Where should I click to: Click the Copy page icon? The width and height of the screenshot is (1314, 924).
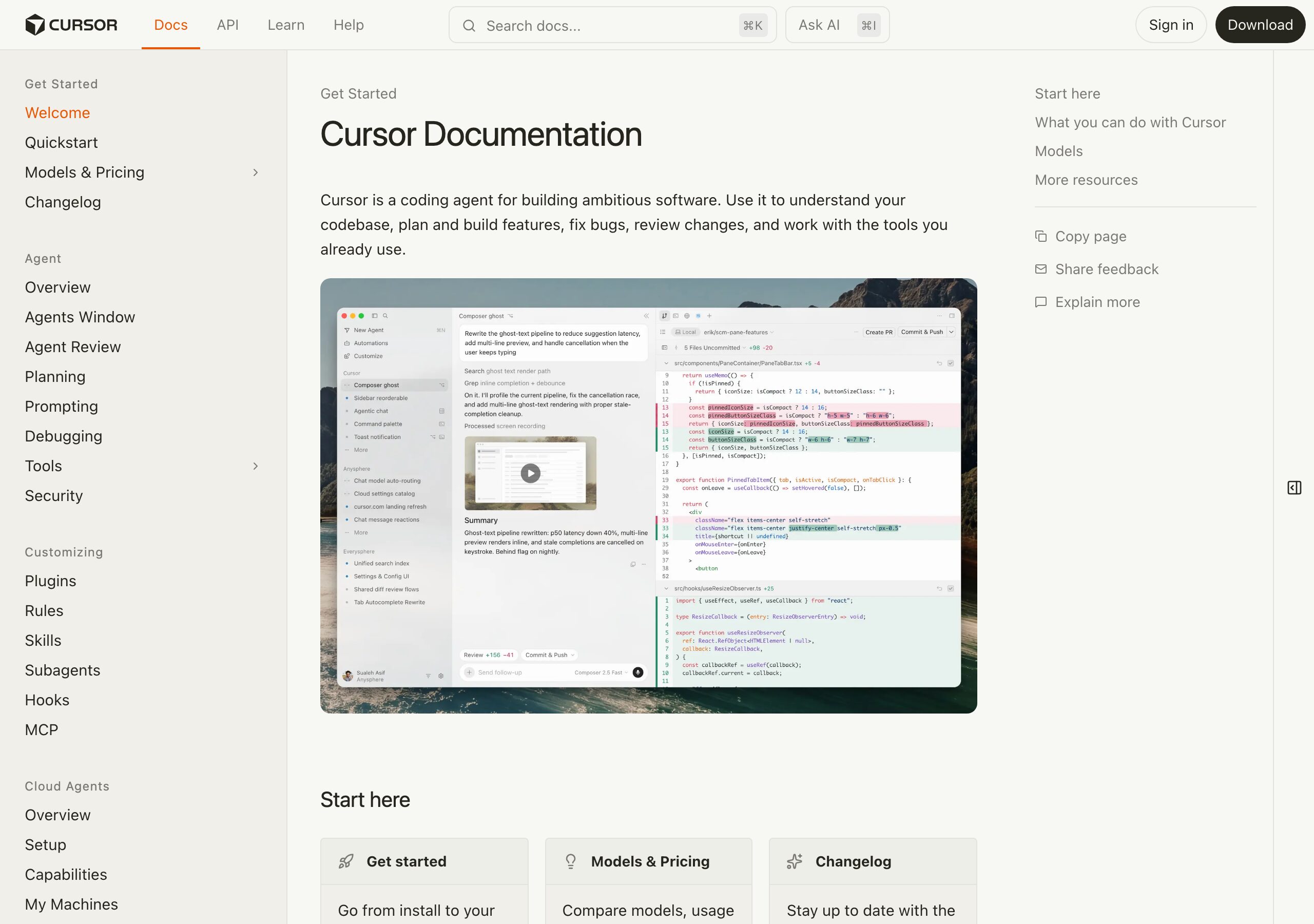pos(1041,237)
